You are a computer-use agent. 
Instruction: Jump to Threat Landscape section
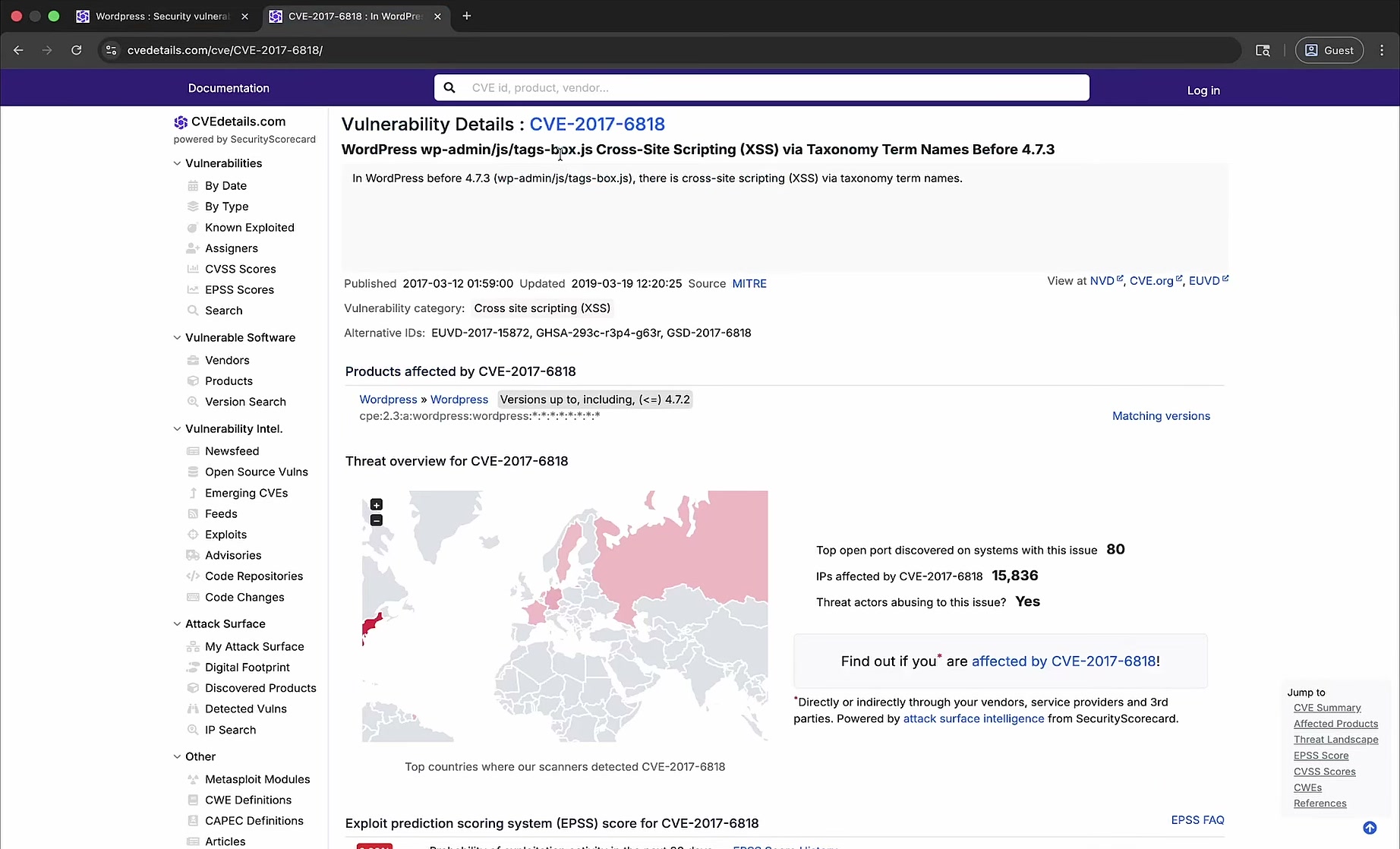pyautogui.click(x=1335, y=740)
